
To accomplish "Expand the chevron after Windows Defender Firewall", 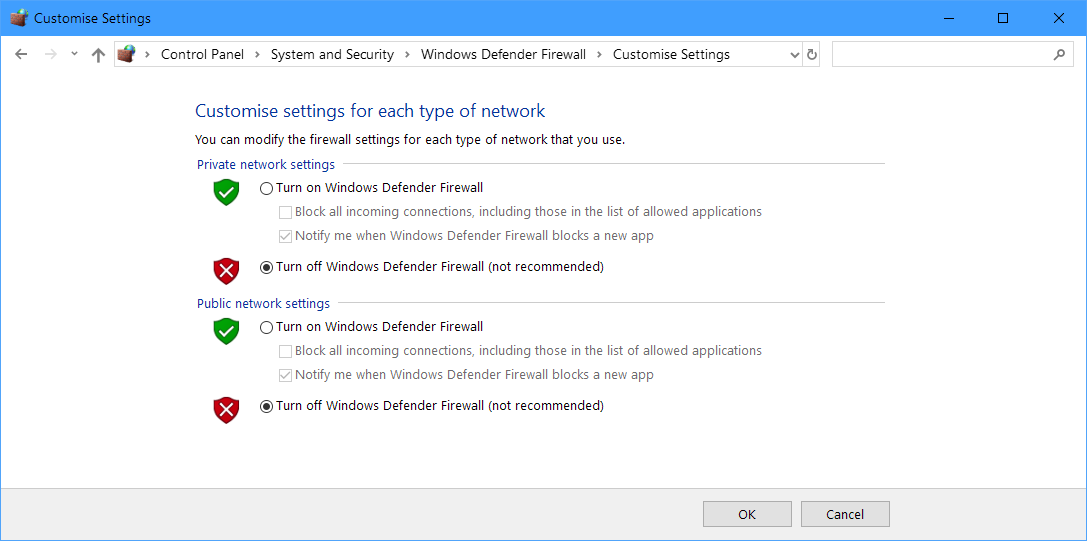I will point(600,54).
